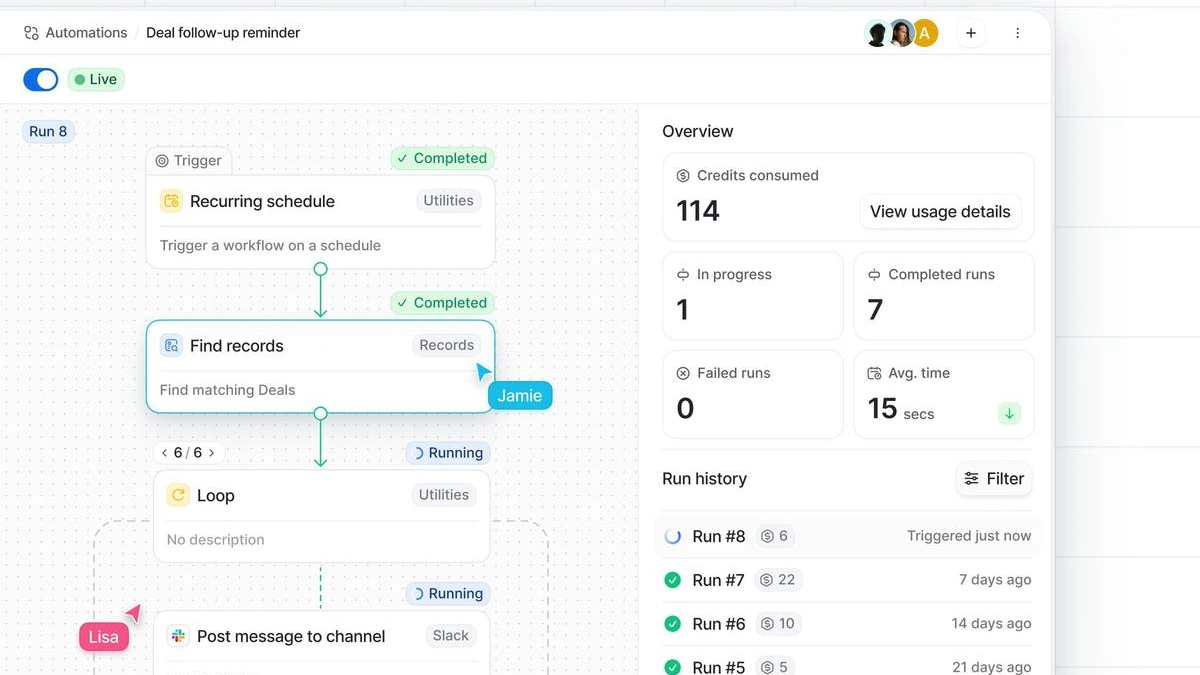Screen dimensions: 1200x675
Task: Click credits badge showing 22 on Run #7
Action: tap(778, 580)
